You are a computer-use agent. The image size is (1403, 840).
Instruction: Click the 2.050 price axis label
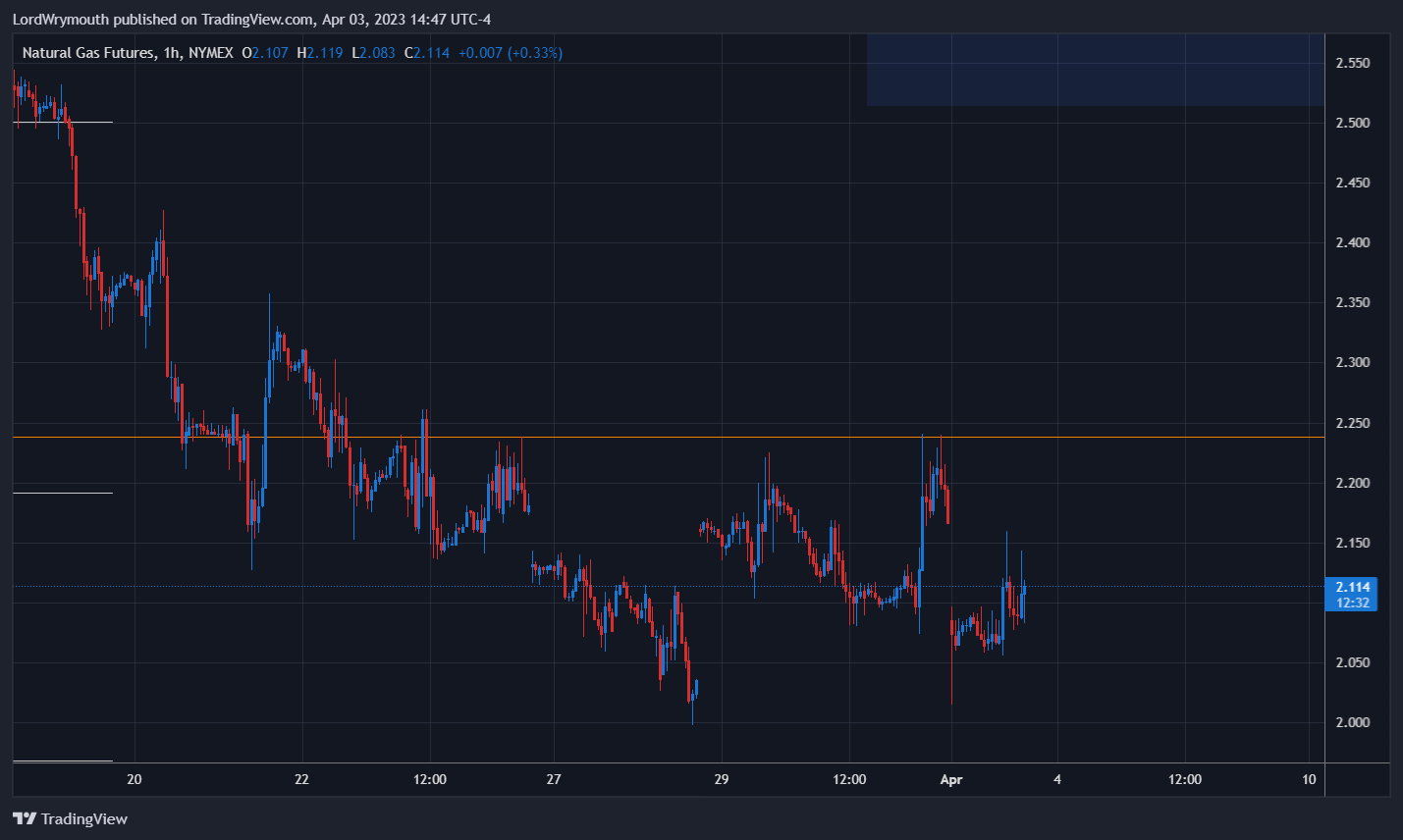coord(1353,662)
